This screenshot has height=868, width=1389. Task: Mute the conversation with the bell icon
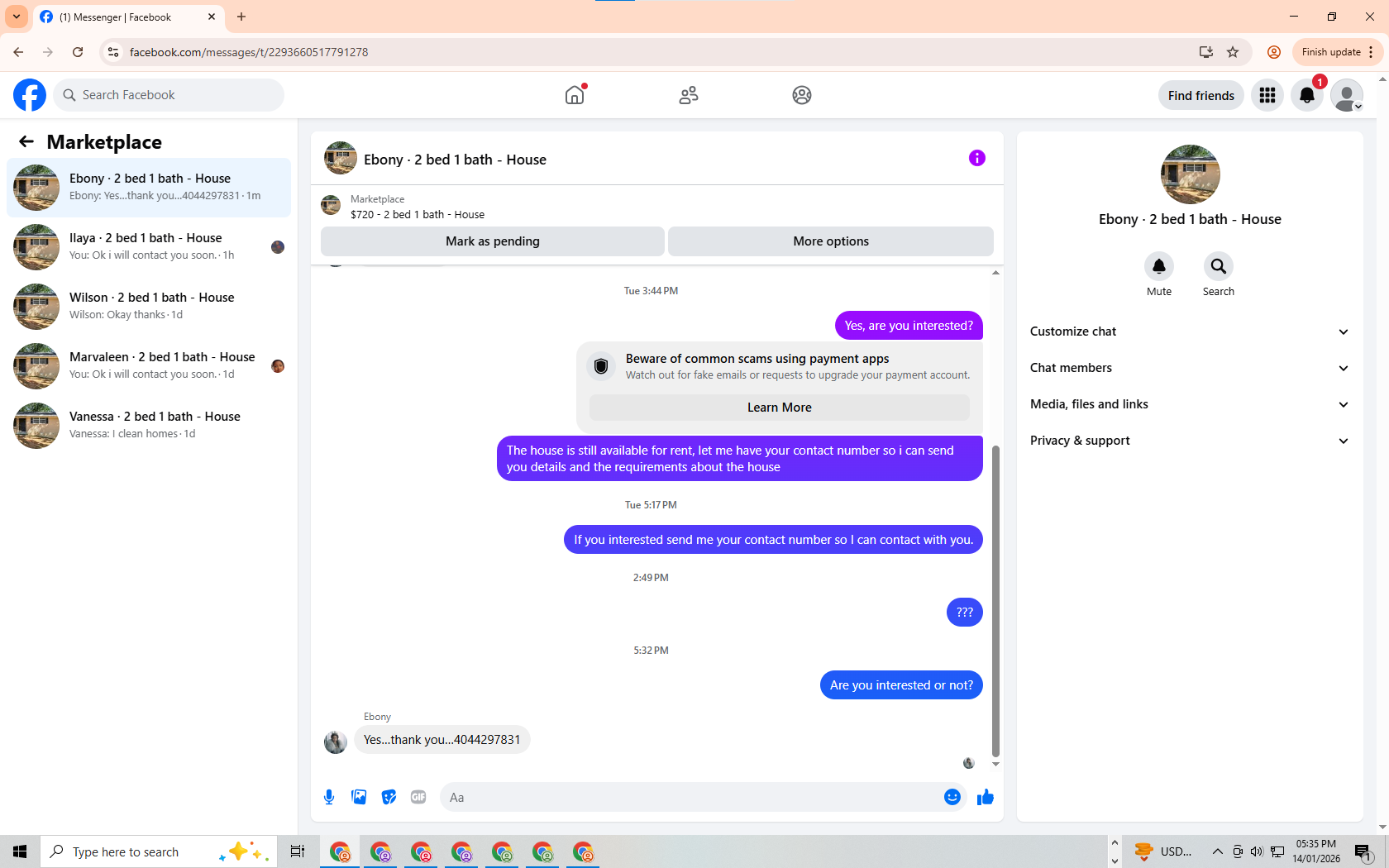pos(1159,266)
